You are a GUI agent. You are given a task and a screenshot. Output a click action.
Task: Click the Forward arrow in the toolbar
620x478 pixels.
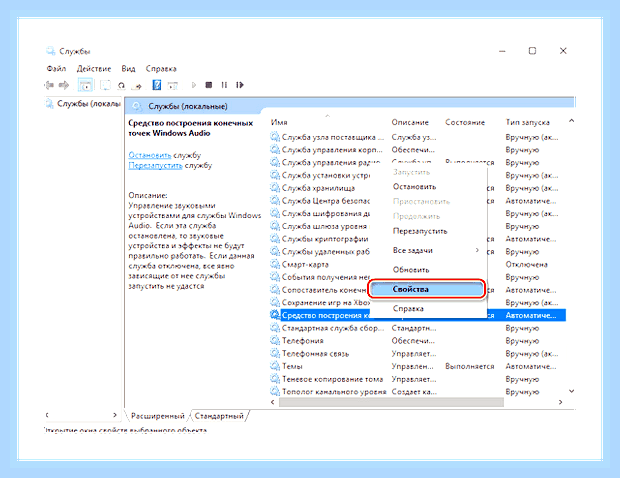(x=64, y=85)
